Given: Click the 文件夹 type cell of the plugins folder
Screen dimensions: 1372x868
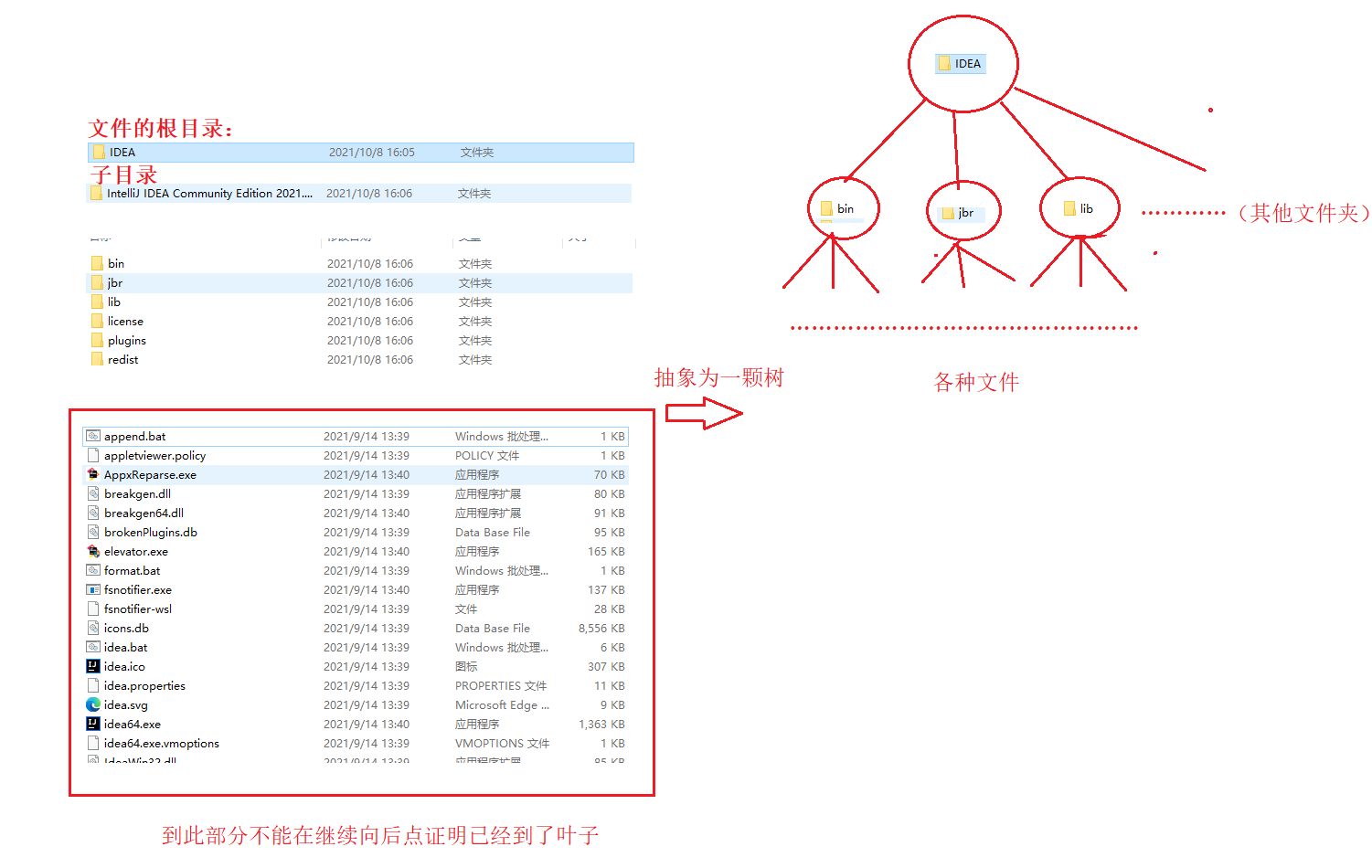Looking at the screenshot, I should pyautogui.click(x=475, y=341).
